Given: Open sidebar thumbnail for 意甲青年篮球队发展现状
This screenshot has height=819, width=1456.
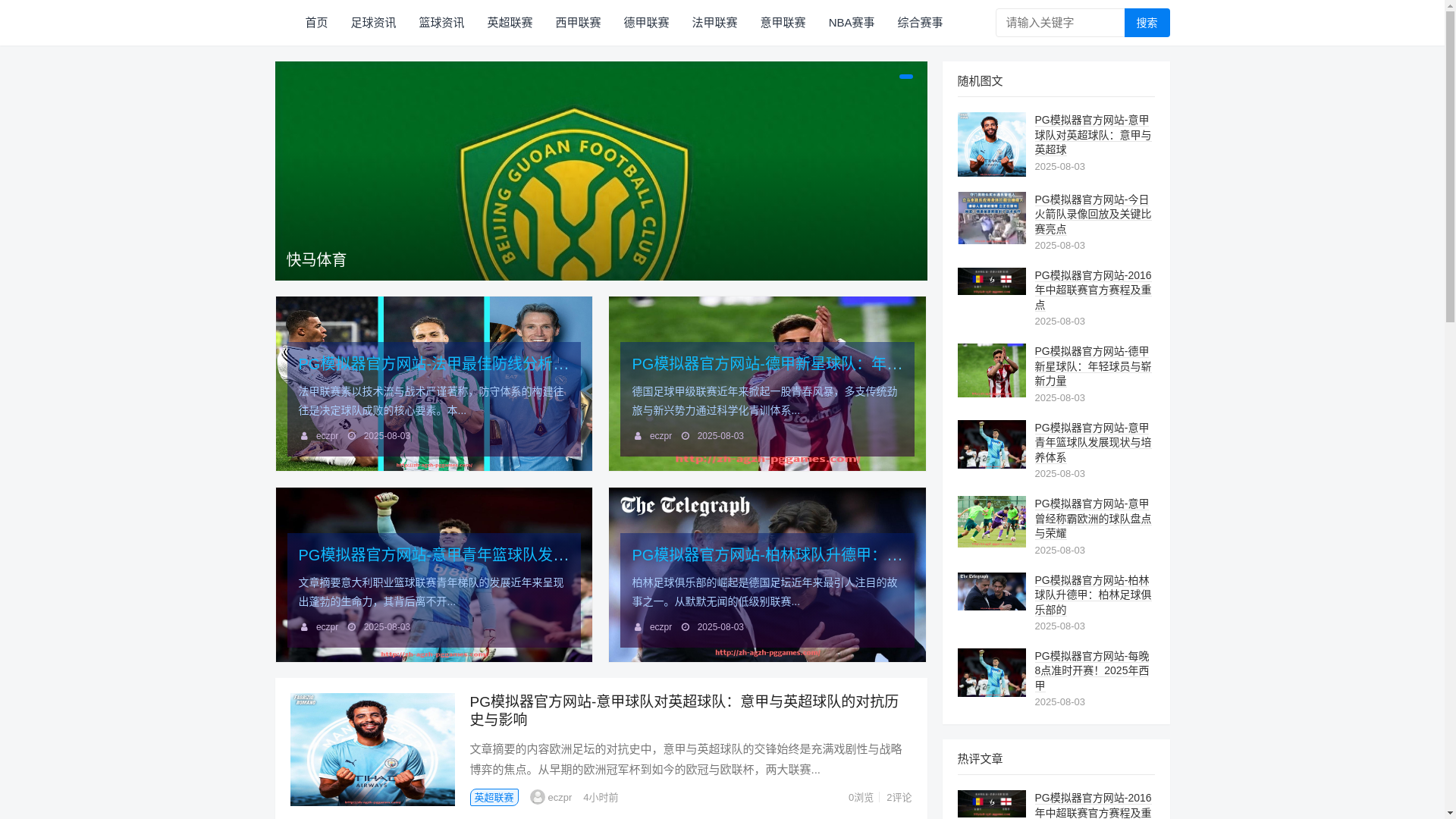Looking at the screenshot, I should click(991, 444).
